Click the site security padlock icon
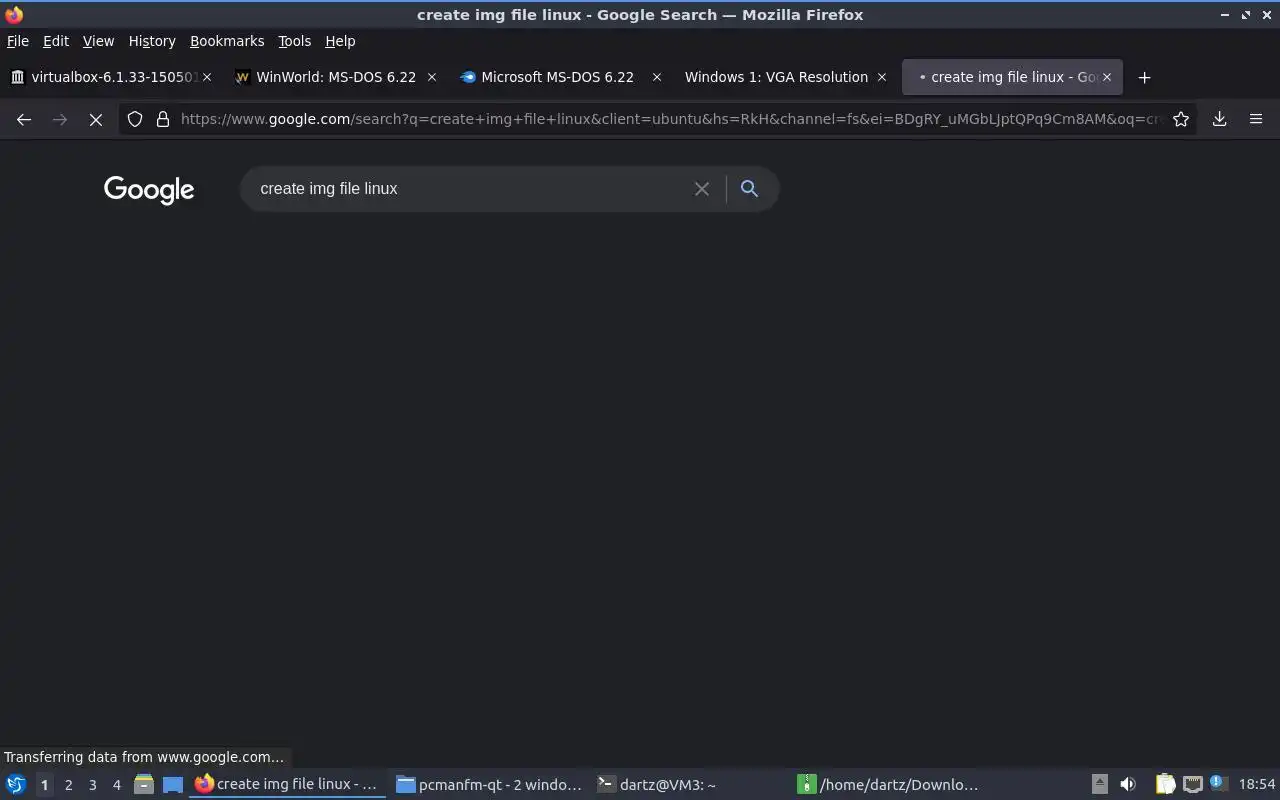The image size is (1280, 800). click(x=163, y=119)
